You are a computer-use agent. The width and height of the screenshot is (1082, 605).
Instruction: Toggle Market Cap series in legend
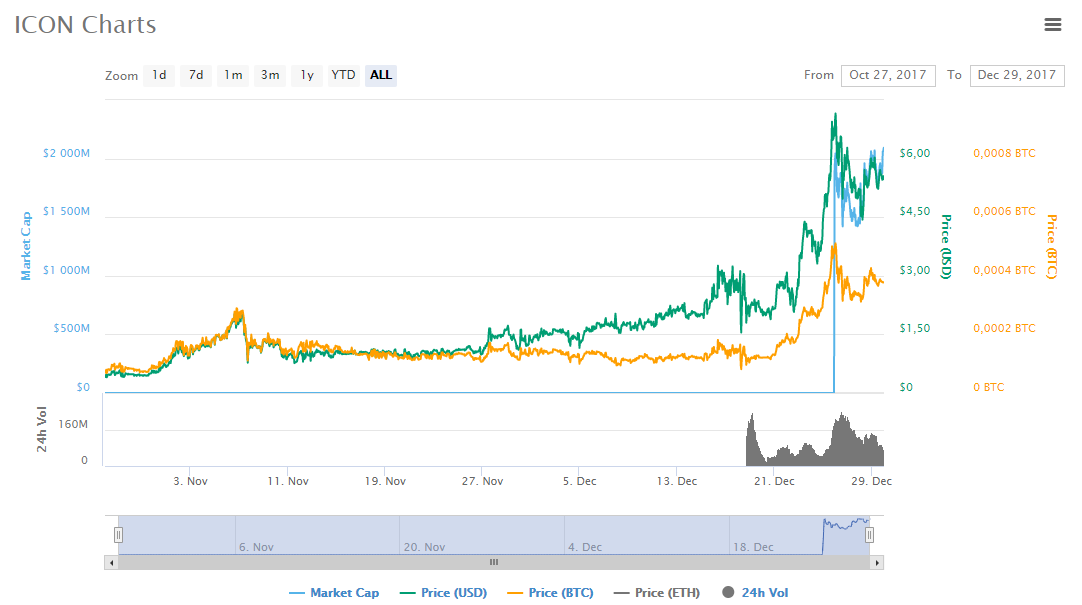334,593
